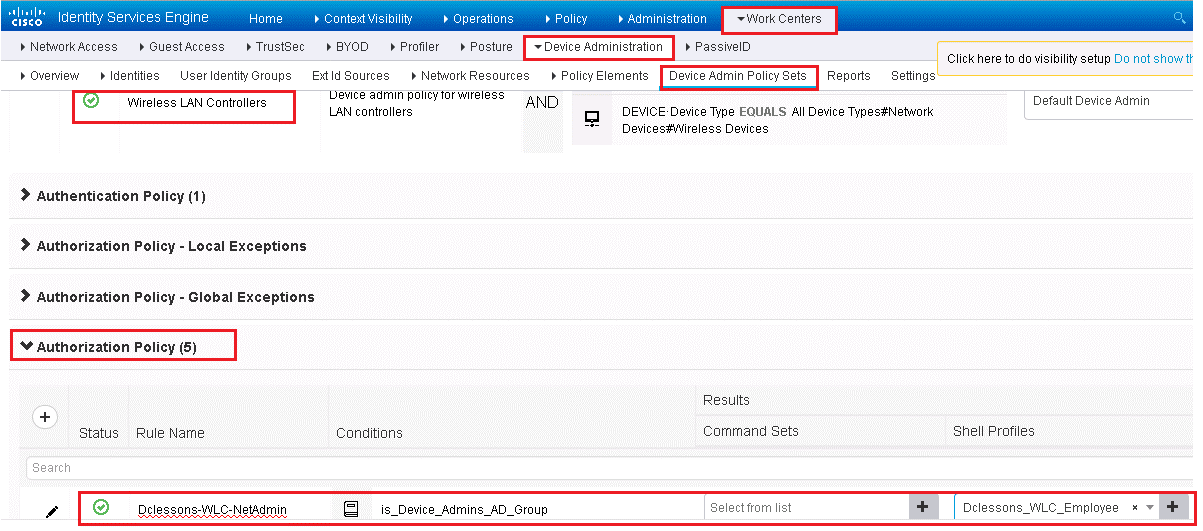Viewport: 1203px width, 531px height.
Task: Click the Wireless LAN Controllers policy name
Action: (197, 102)
